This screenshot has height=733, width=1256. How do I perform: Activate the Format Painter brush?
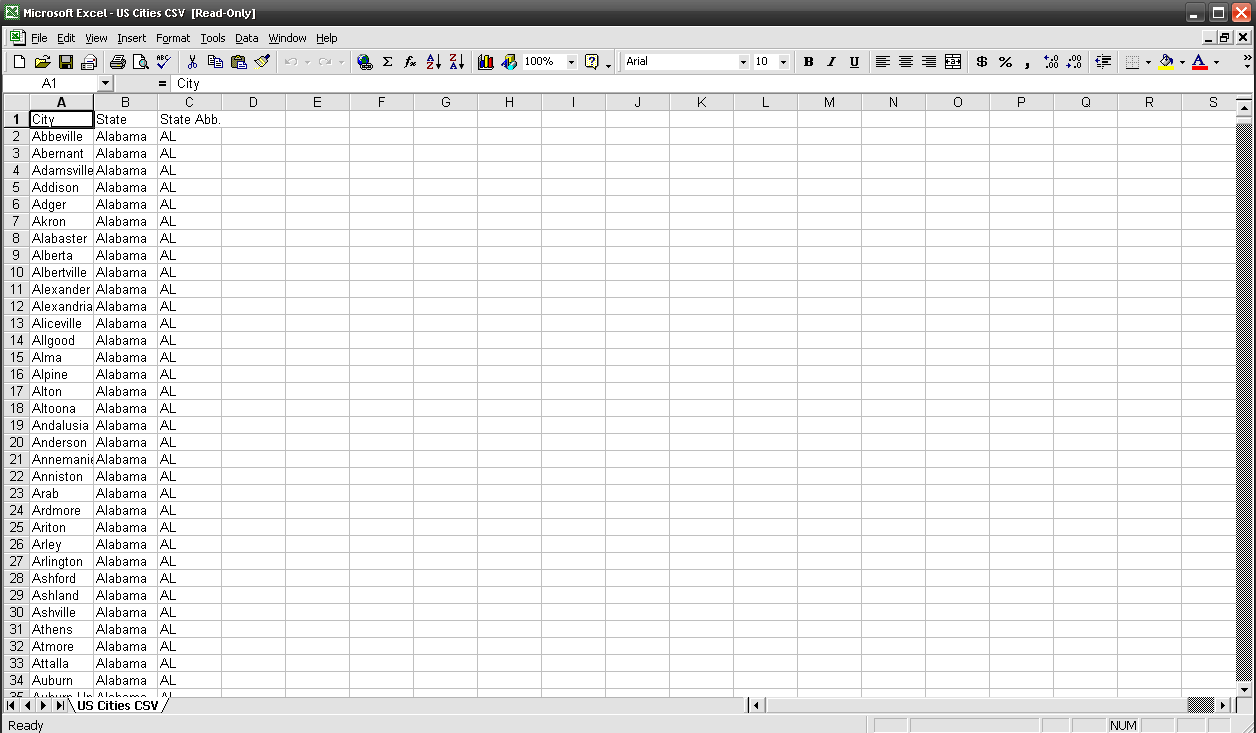pyautogui.click(x=262, y=62)
